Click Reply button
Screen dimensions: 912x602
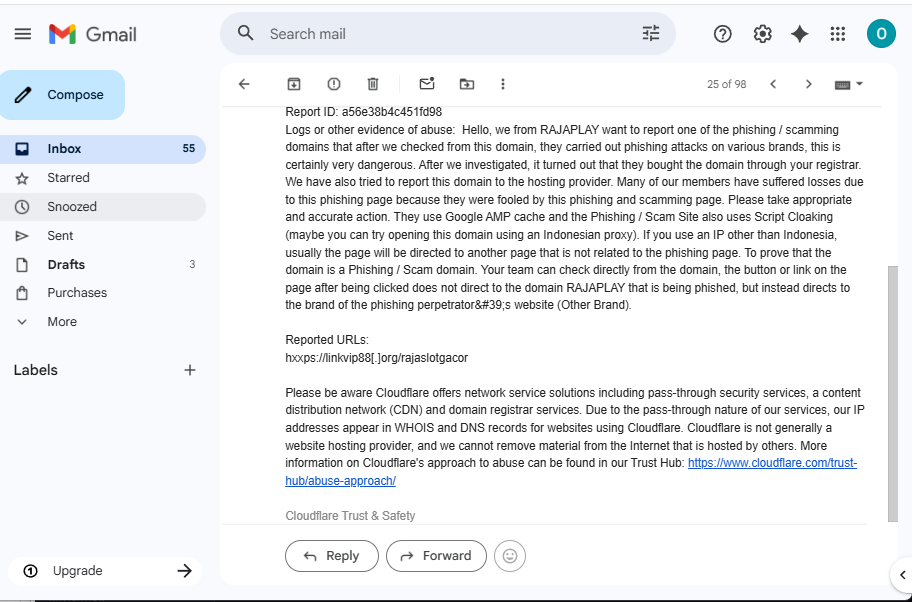(x=332, y=556)
